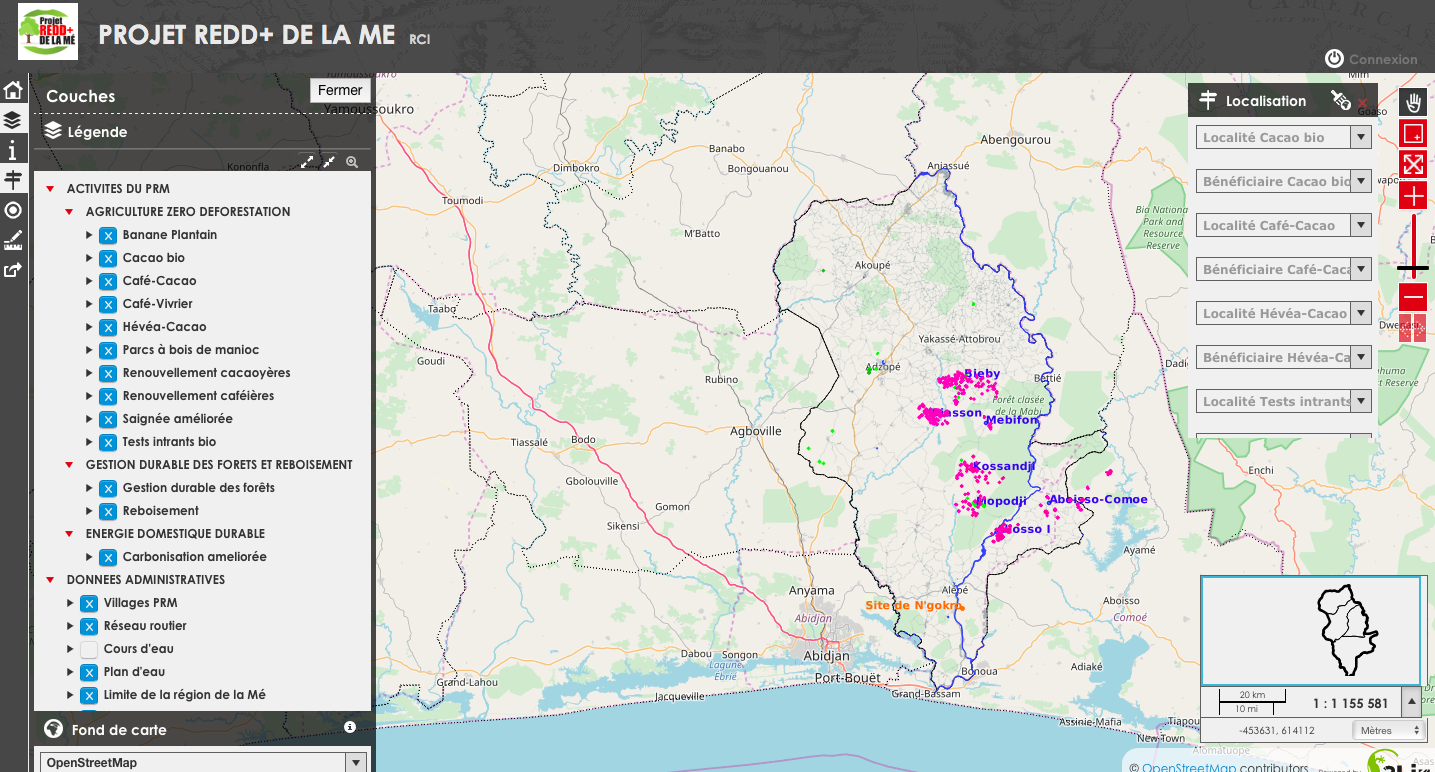This screenshot has height=772, width=1435.
Task: Uncheck Réseau routier layer
Action: pos(89,627)
